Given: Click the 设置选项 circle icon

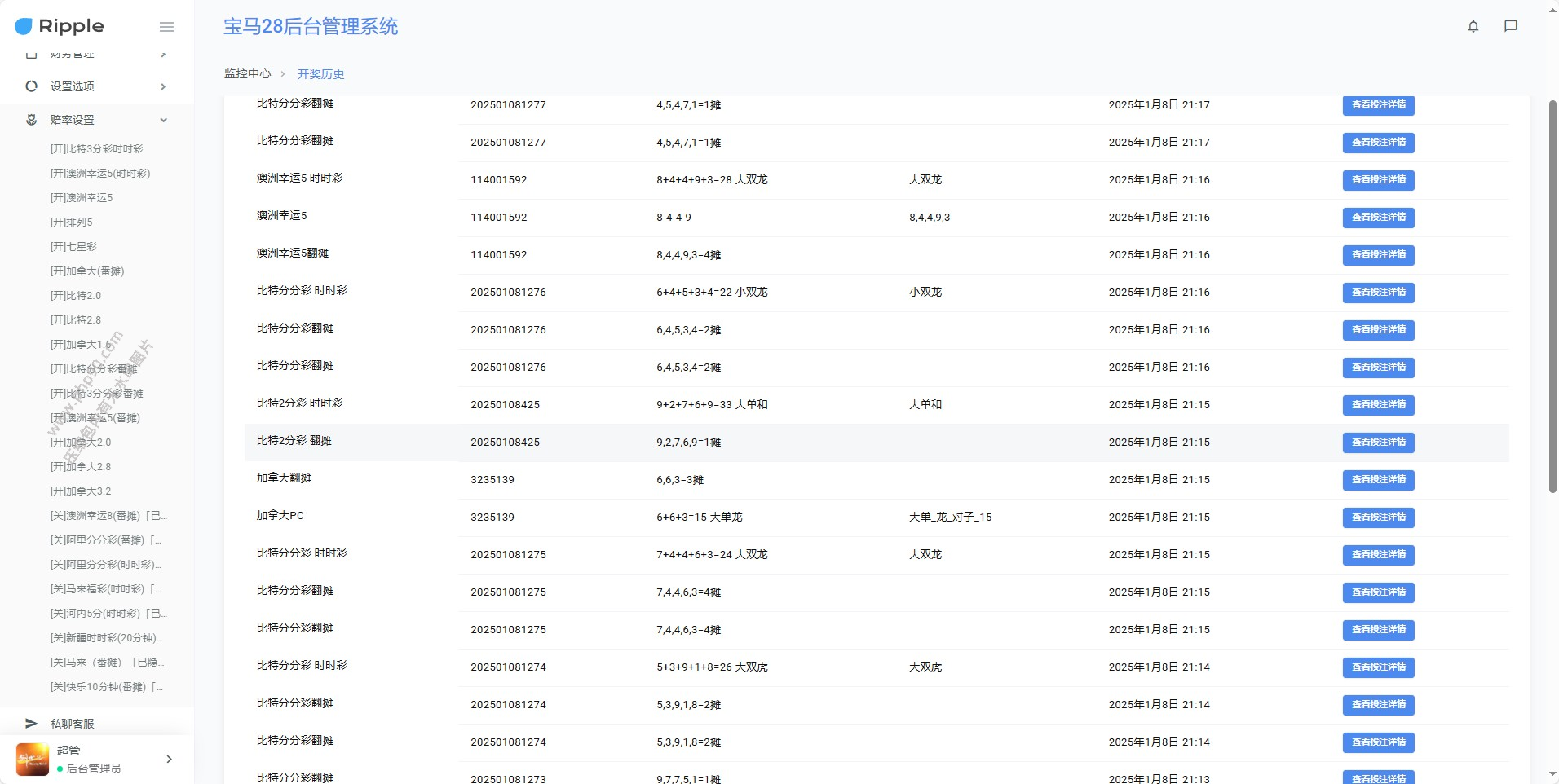Looking at the screenshot, I should [31, 86].
